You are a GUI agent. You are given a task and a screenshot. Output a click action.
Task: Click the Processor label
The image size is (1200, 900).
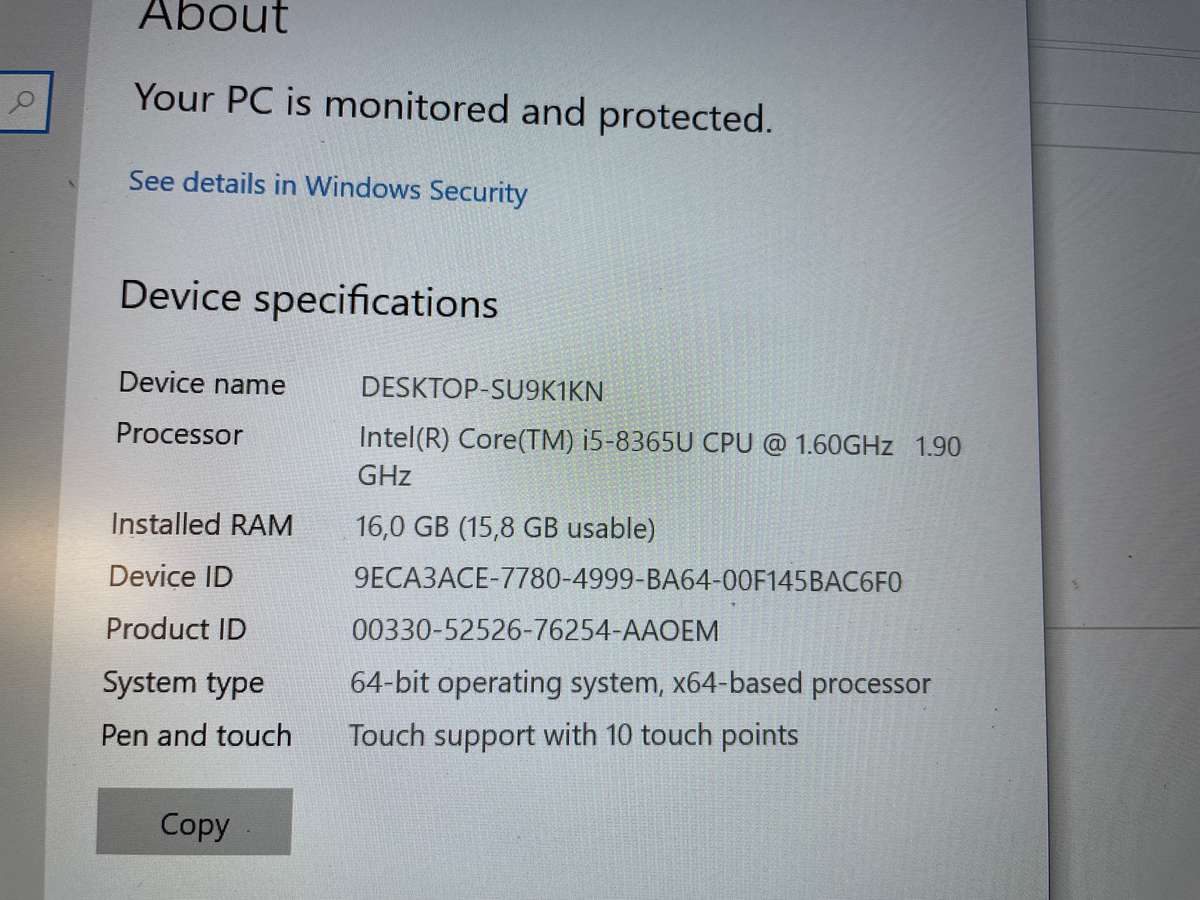[179, 434]
